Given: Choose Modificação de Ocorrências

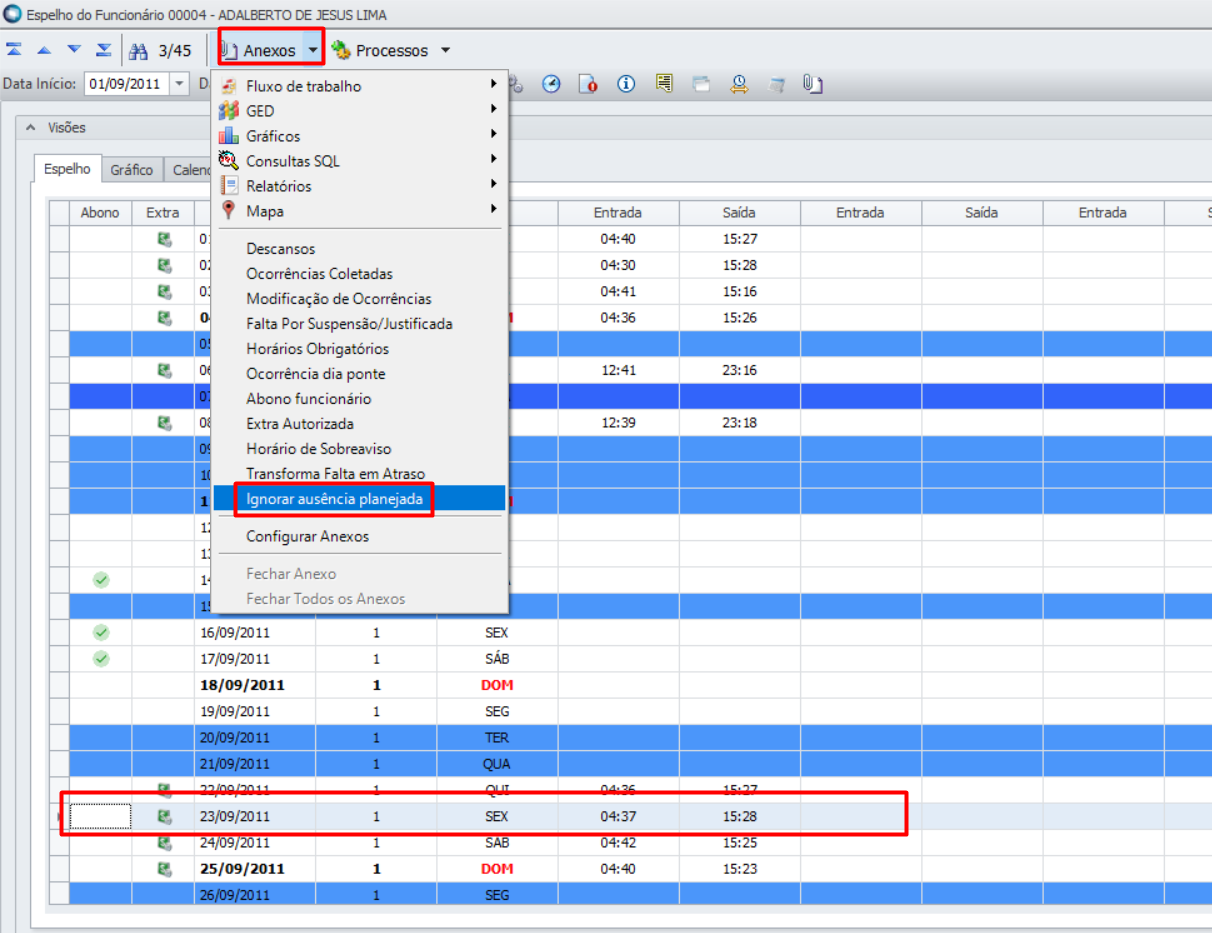Looking at the screenshot, I should [x=361, y=298].
